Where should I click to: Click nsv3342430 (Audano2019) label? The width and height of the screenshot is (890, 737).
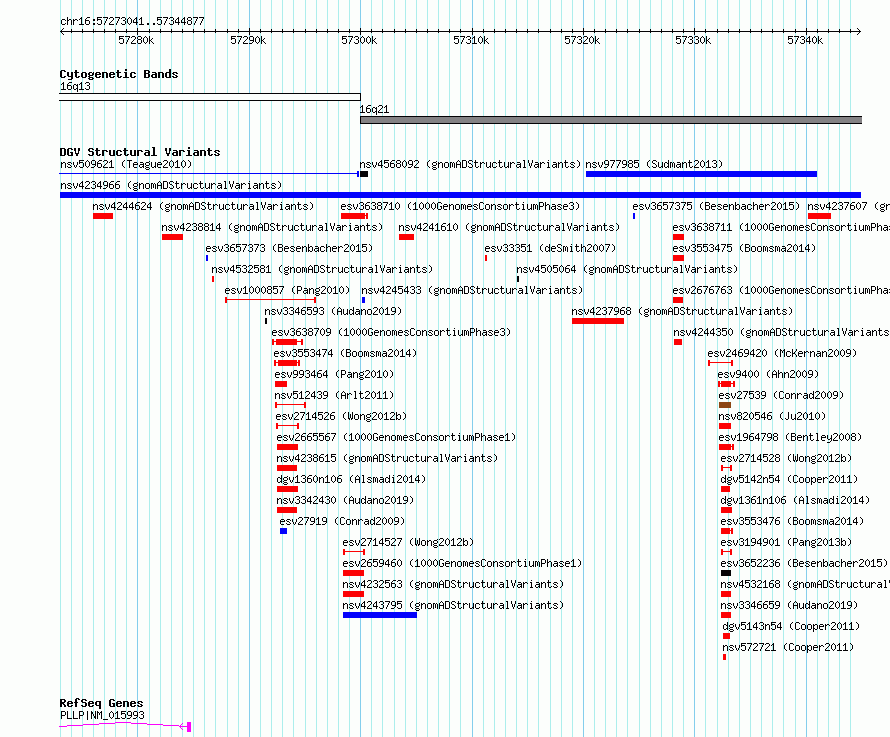tap(345, 500)
